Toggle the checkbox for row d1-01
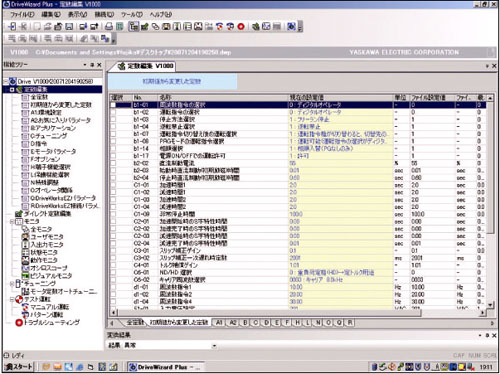The width and height of the screenshot is (500, 374). [x=113, y=287]
